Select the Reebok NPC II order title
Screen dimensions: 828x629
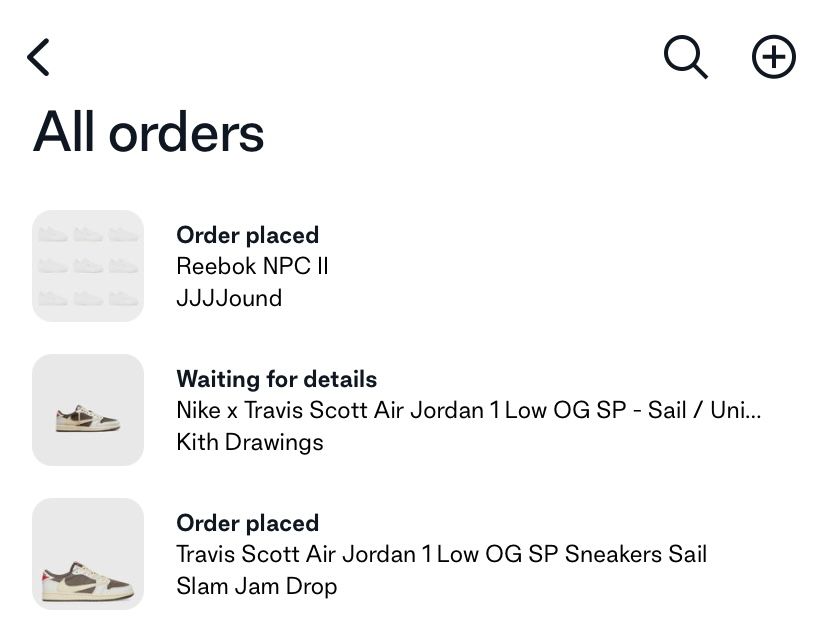[252, 266]
